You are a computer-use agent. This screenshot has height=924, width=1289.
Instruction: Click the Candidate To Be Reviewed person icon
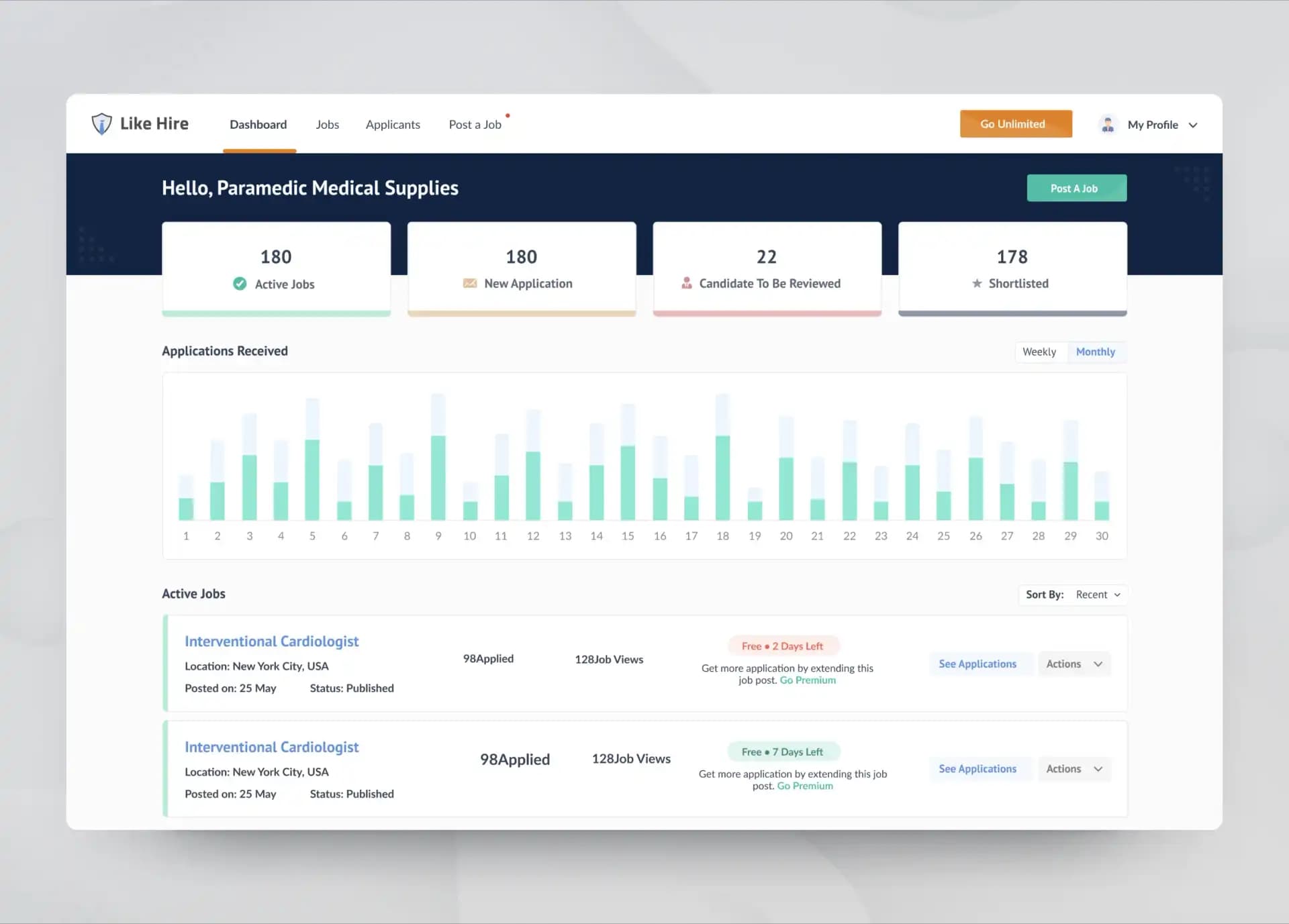(x=686, y=283)
